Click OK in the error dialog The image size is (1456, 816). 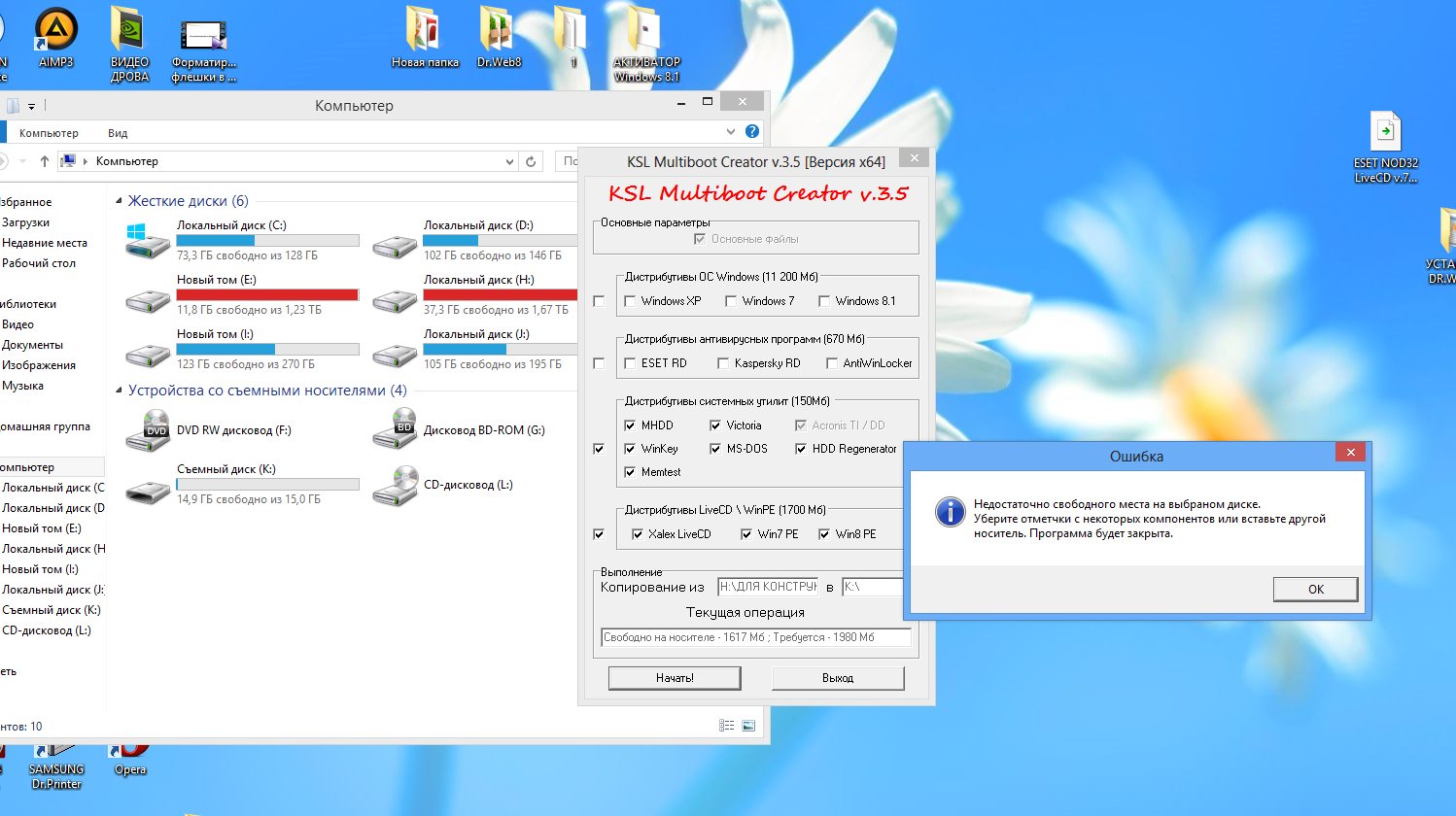[x=1315, y=589]
